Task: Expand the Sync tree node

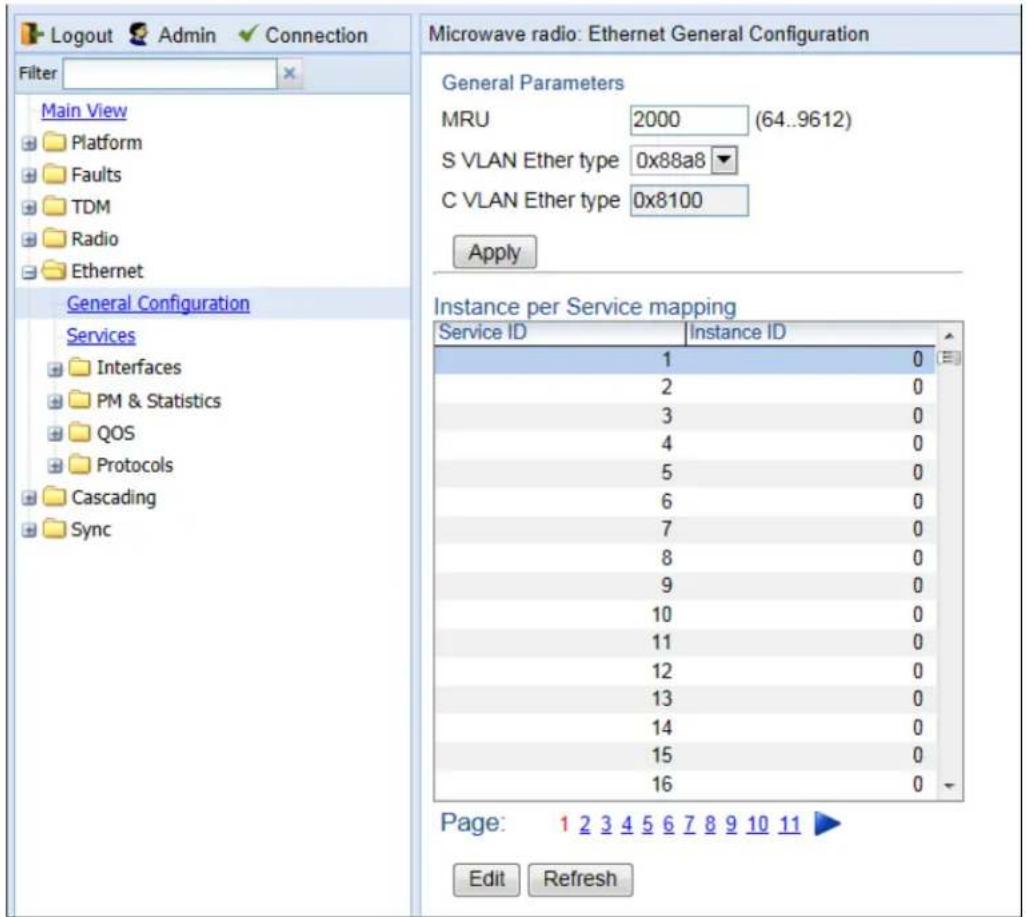Action: 29,530
